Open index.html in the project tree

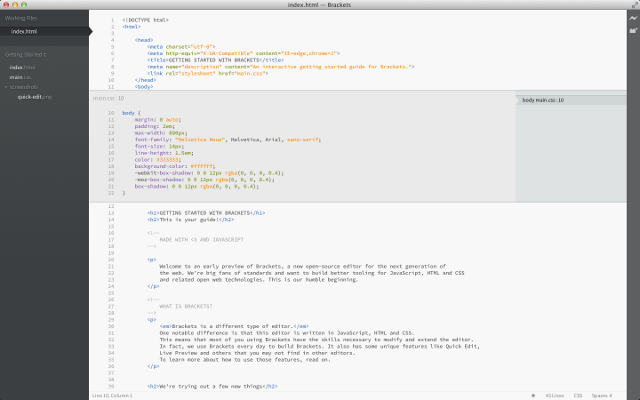(19, 67)
